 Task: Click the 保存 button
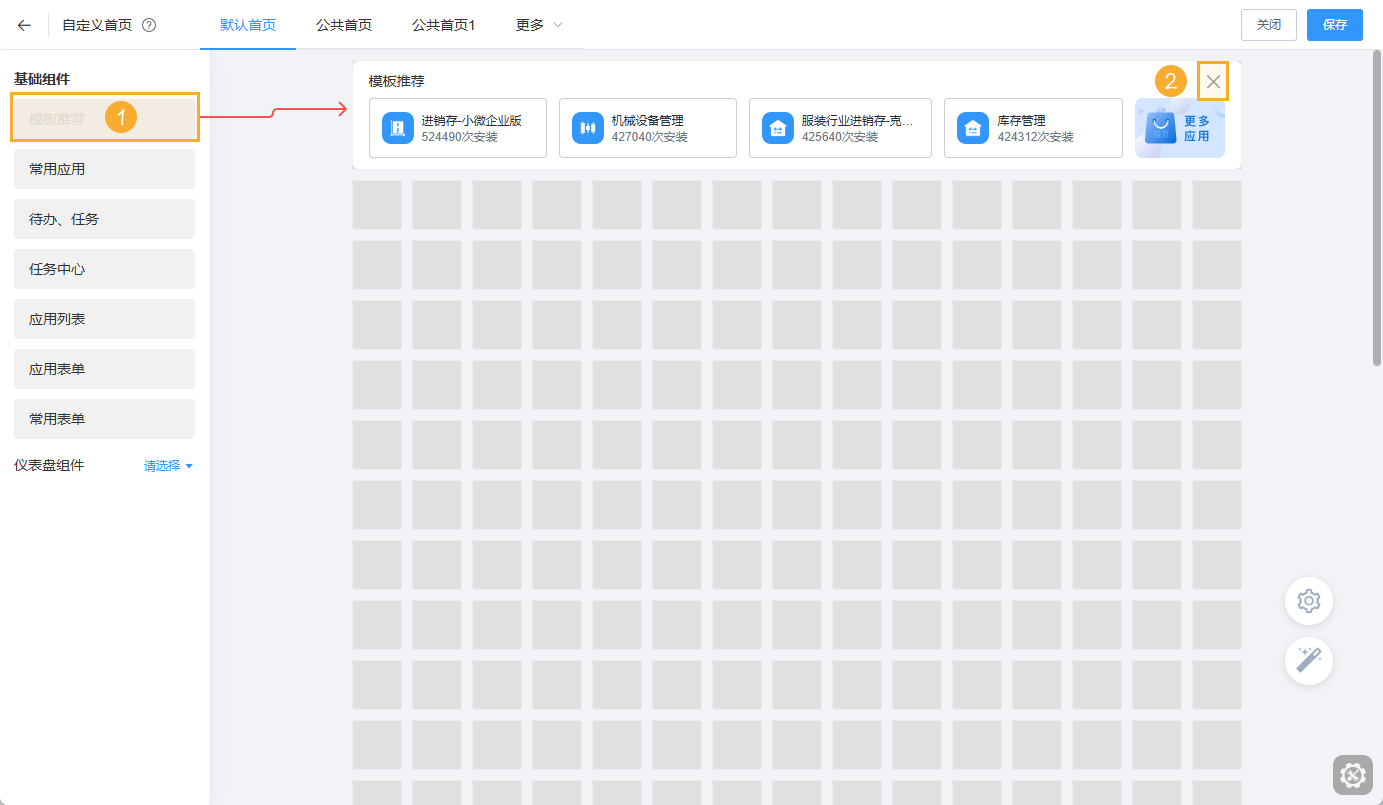[x=1334, y=25]
